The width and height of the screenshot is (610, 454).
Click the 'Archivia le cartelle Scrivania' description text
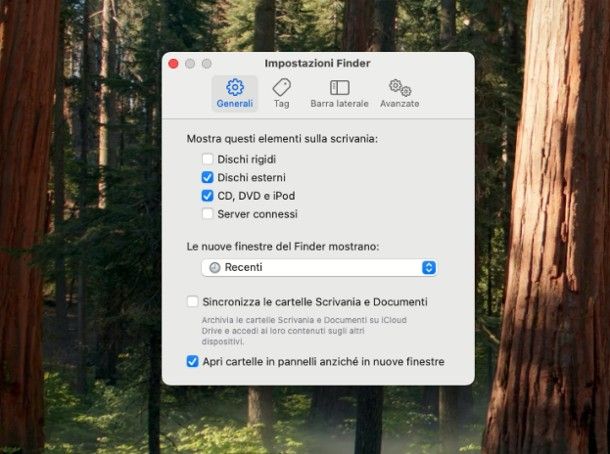click(x=304, y=331)
